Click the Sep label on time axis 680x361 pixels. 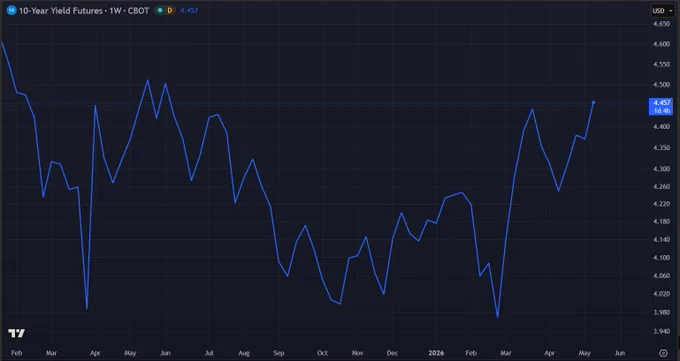pyautogui.click(x=279, y=353)
